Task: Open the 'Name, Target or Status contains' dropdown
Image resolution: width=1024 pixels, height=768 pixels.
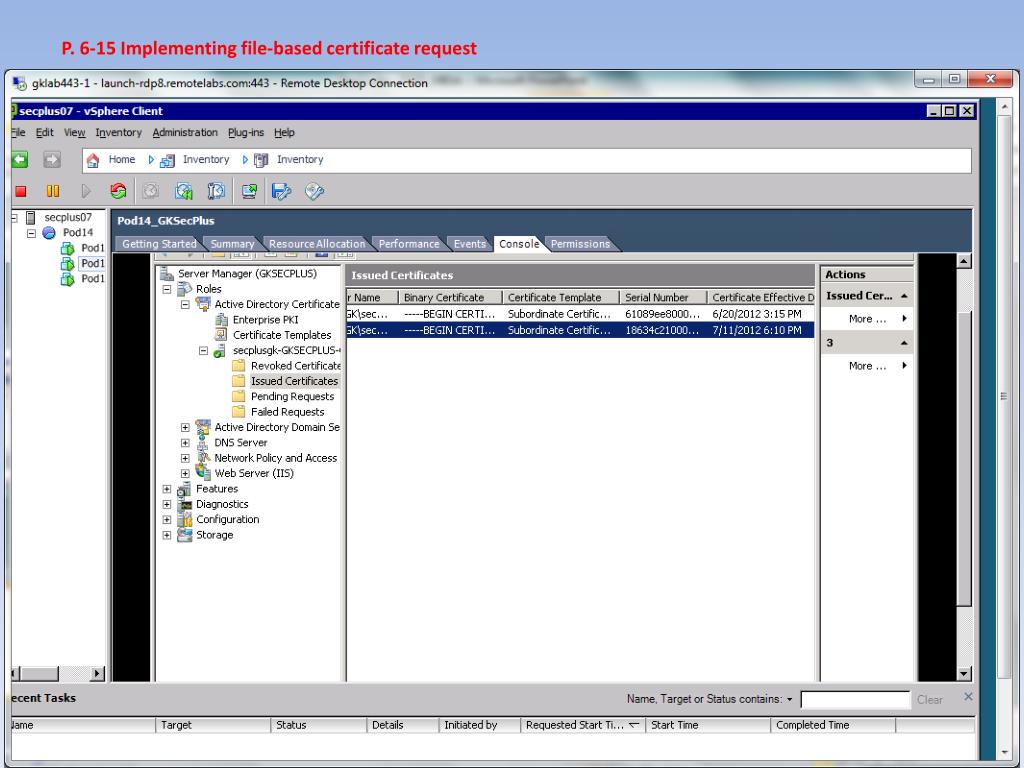Action: pos(790,699)
